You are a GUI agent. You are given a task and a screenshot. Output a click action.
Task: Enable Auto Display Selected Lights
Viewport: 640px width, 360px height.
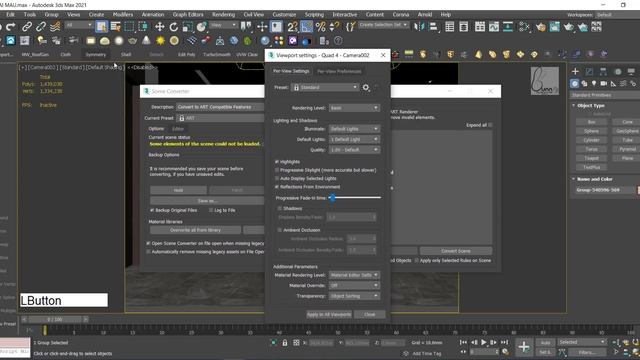pyautogui.click(x=277, y=178)
